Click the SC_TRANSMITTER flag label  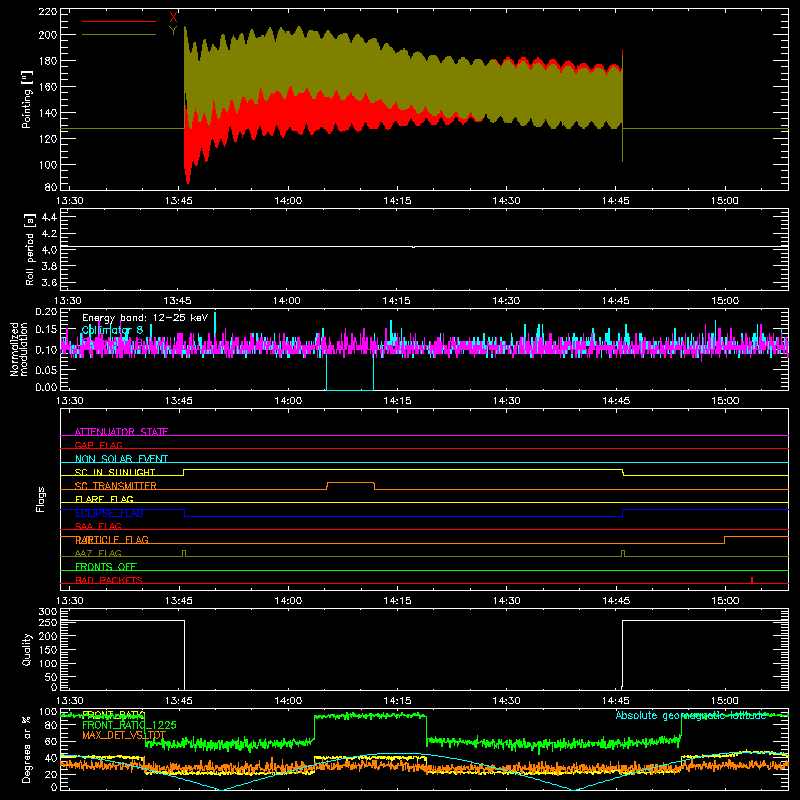[116, 485]
